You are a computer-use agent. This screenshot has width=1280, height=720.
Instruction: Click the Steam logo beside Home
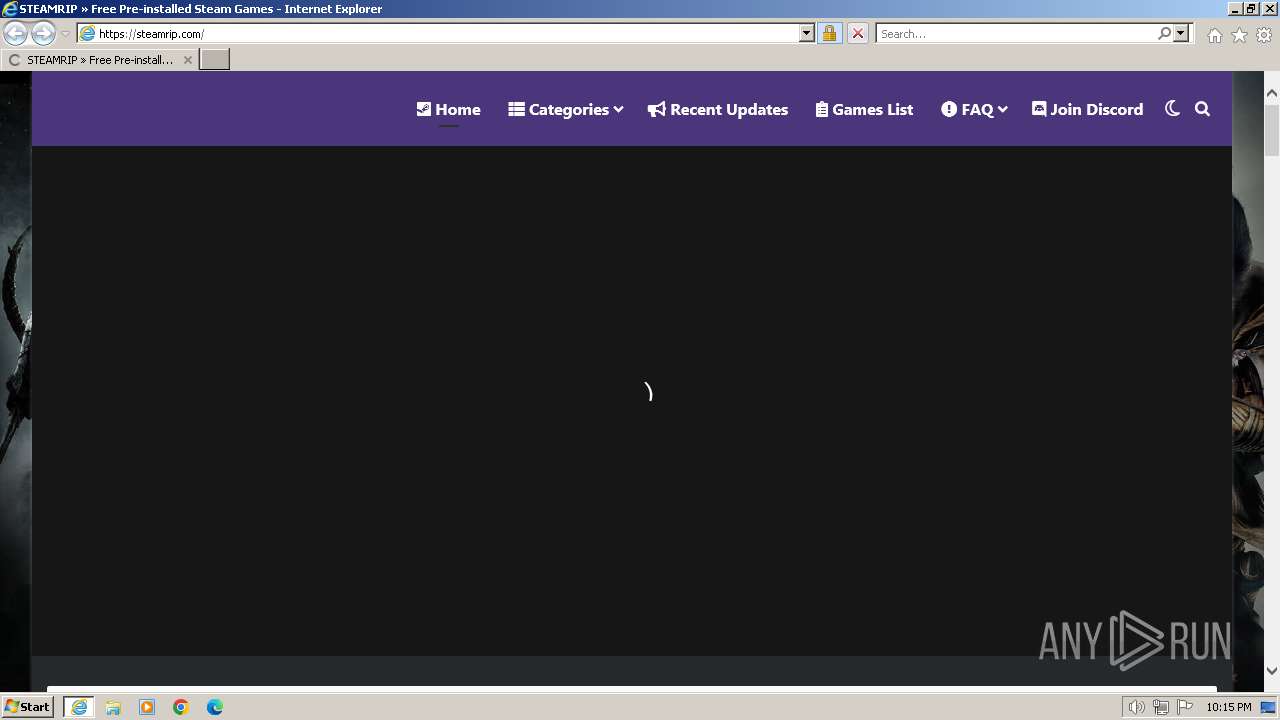[424, 109]
